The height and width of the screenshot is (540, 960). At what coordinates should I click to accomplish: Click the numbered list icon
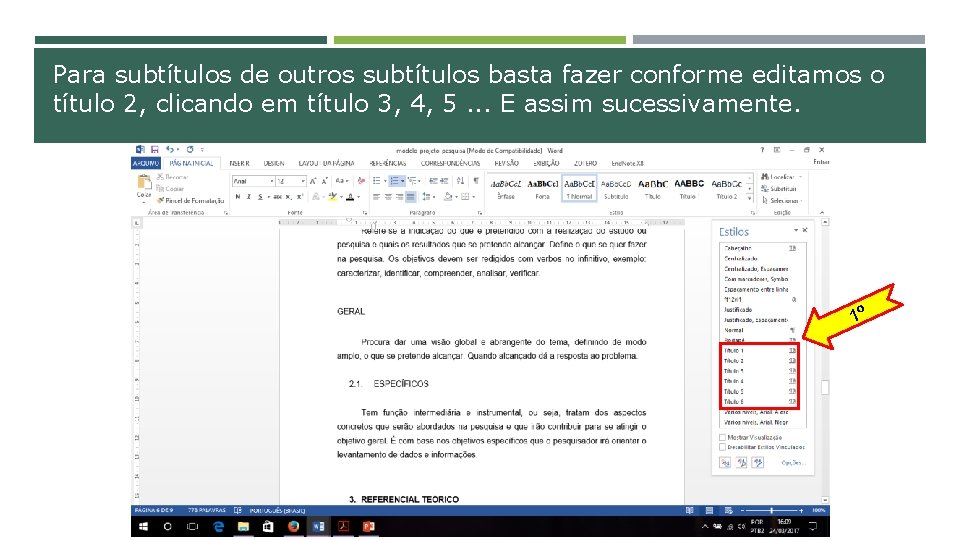[395, 181]
